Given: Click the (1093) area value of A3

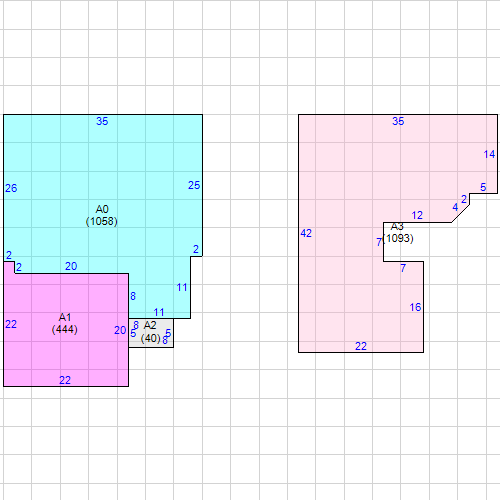Looking at the screenshot, I should pyautogui.click(x=398, y=238).
